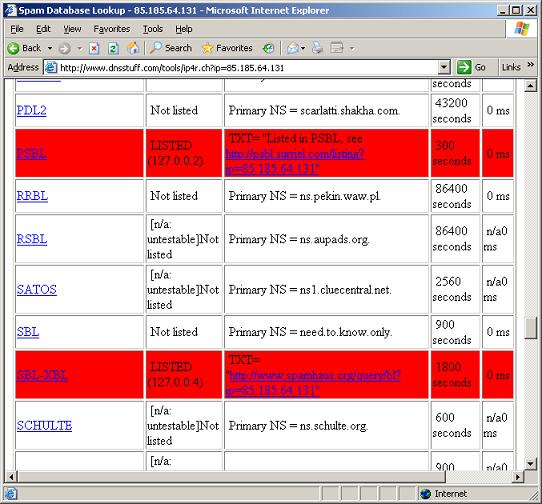
Task: Click the Print icon
Action: click(x=317, y=48)
